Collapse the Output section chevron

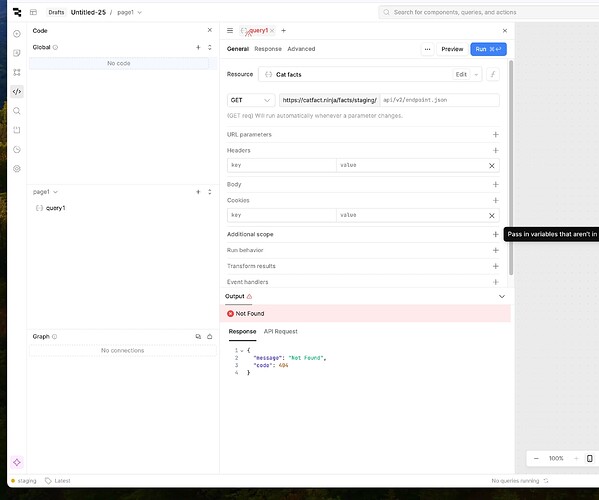point(502,296)
